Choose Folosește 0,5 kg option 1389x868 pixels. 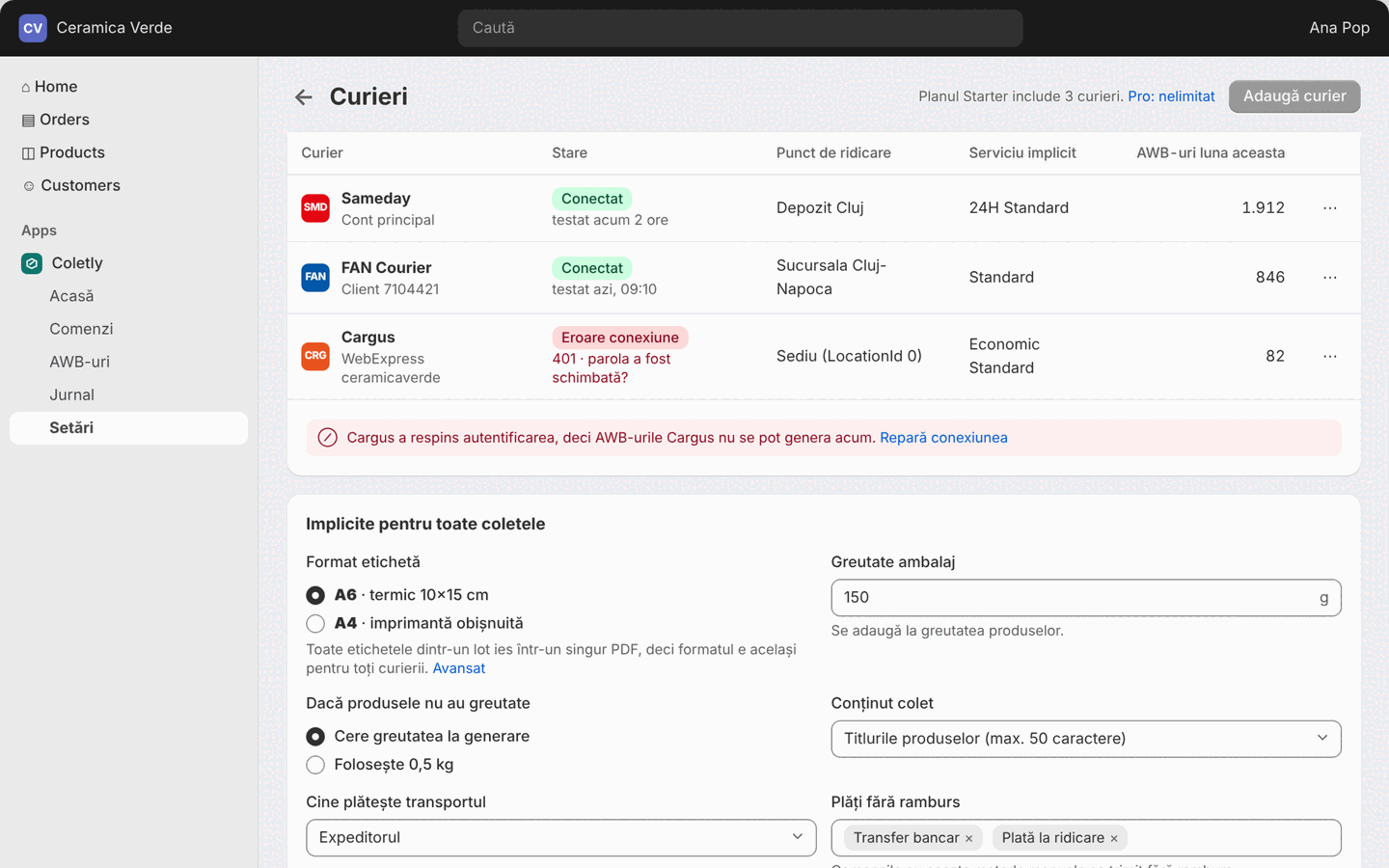[x=315, y=765]
